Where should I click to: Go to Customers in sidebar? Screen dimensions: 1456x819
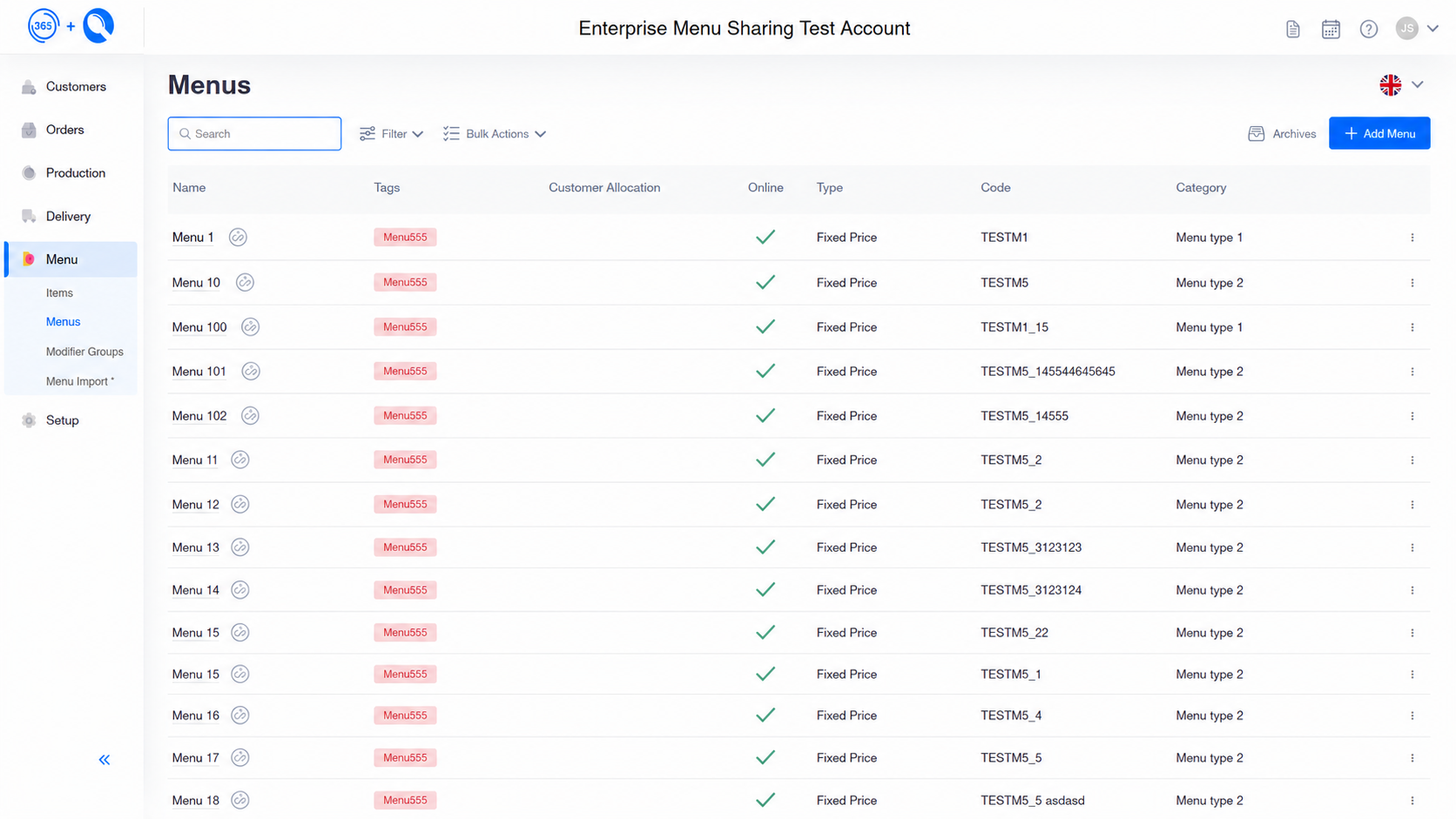[71, 86]
